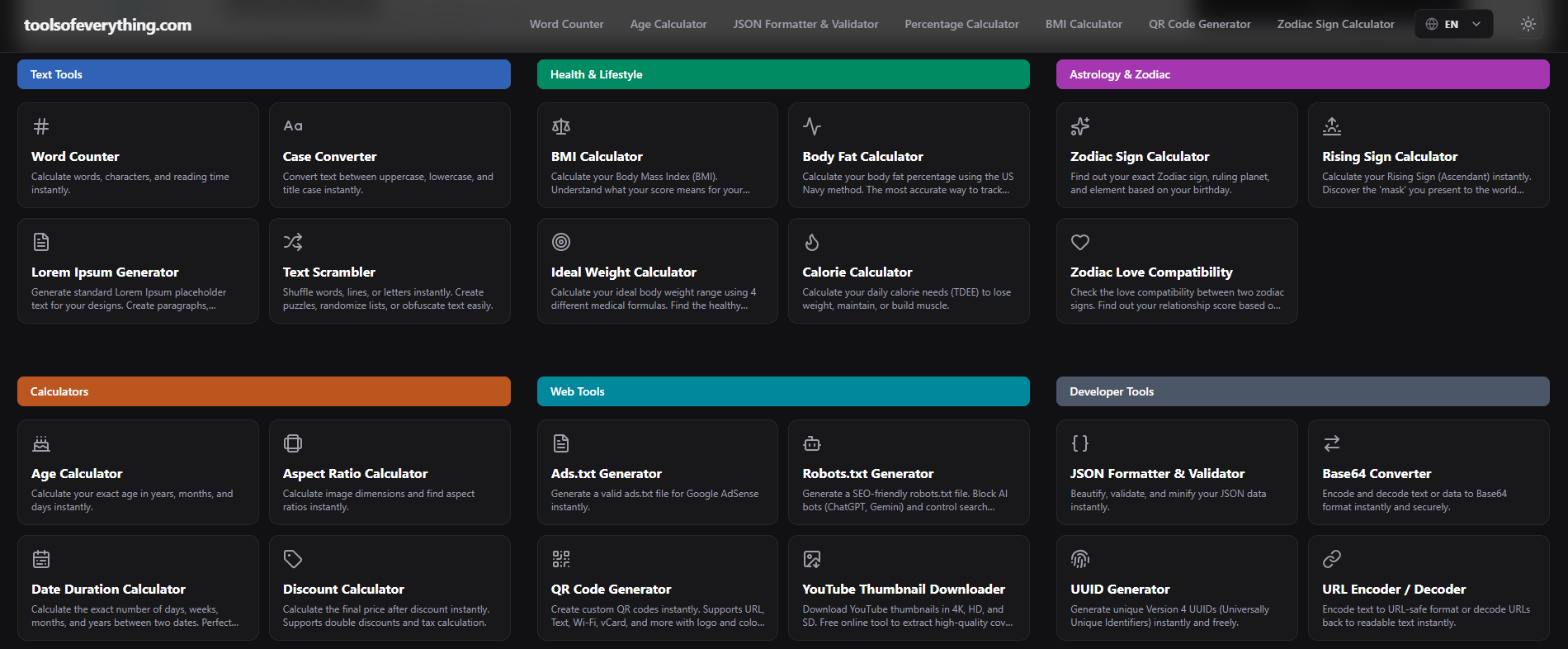
Task: Click the Calorie Calculator flame icon
Action: coord(812,242)
